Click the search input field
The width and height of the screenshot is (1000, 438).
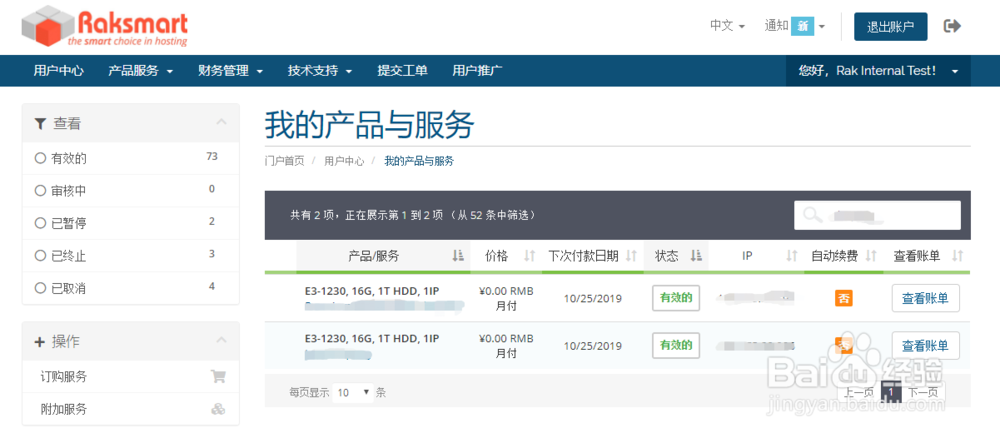point(878,215)
